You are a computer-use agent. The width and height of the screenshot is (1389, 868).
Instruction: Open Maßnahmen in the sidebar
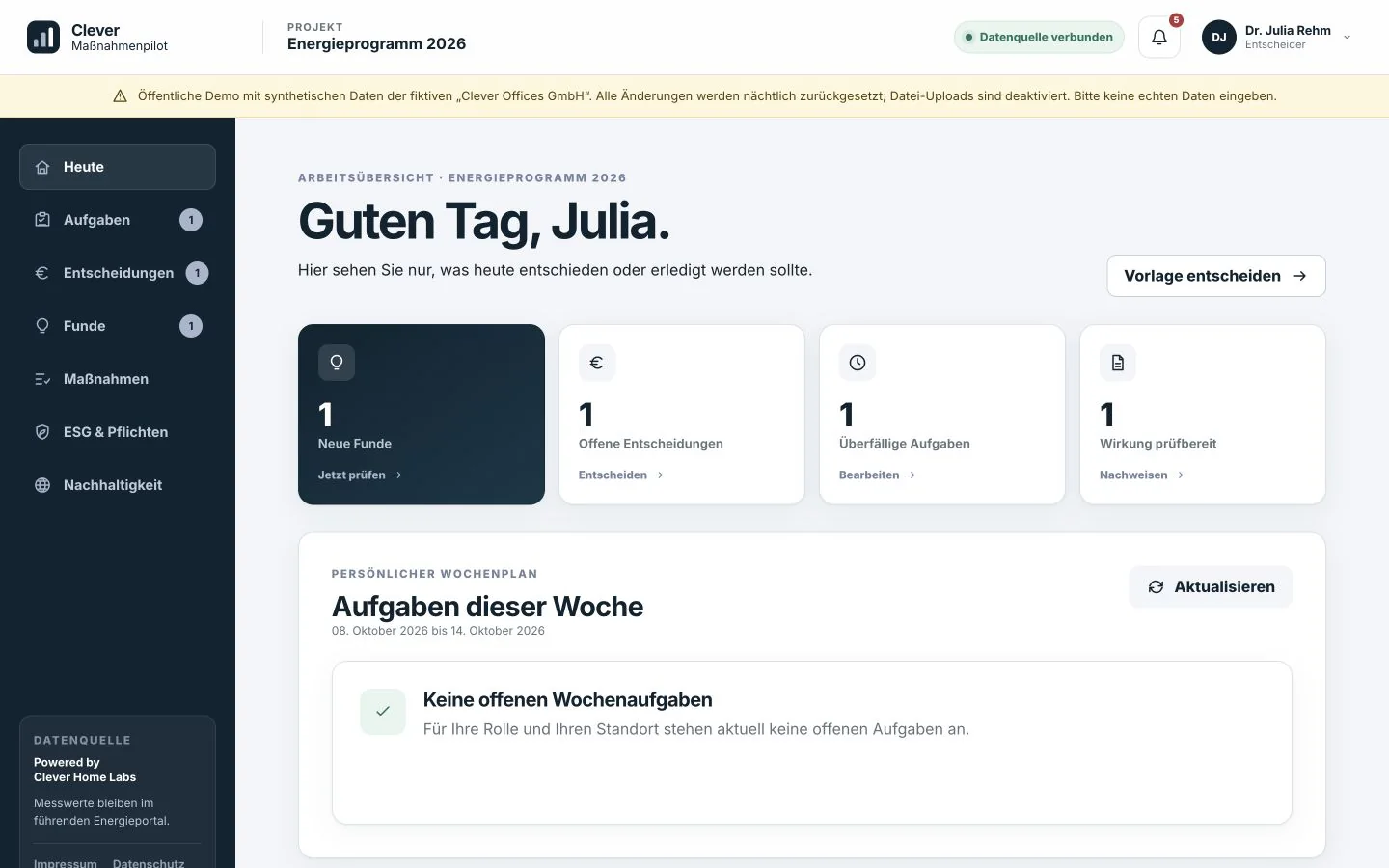pos(118,379)
